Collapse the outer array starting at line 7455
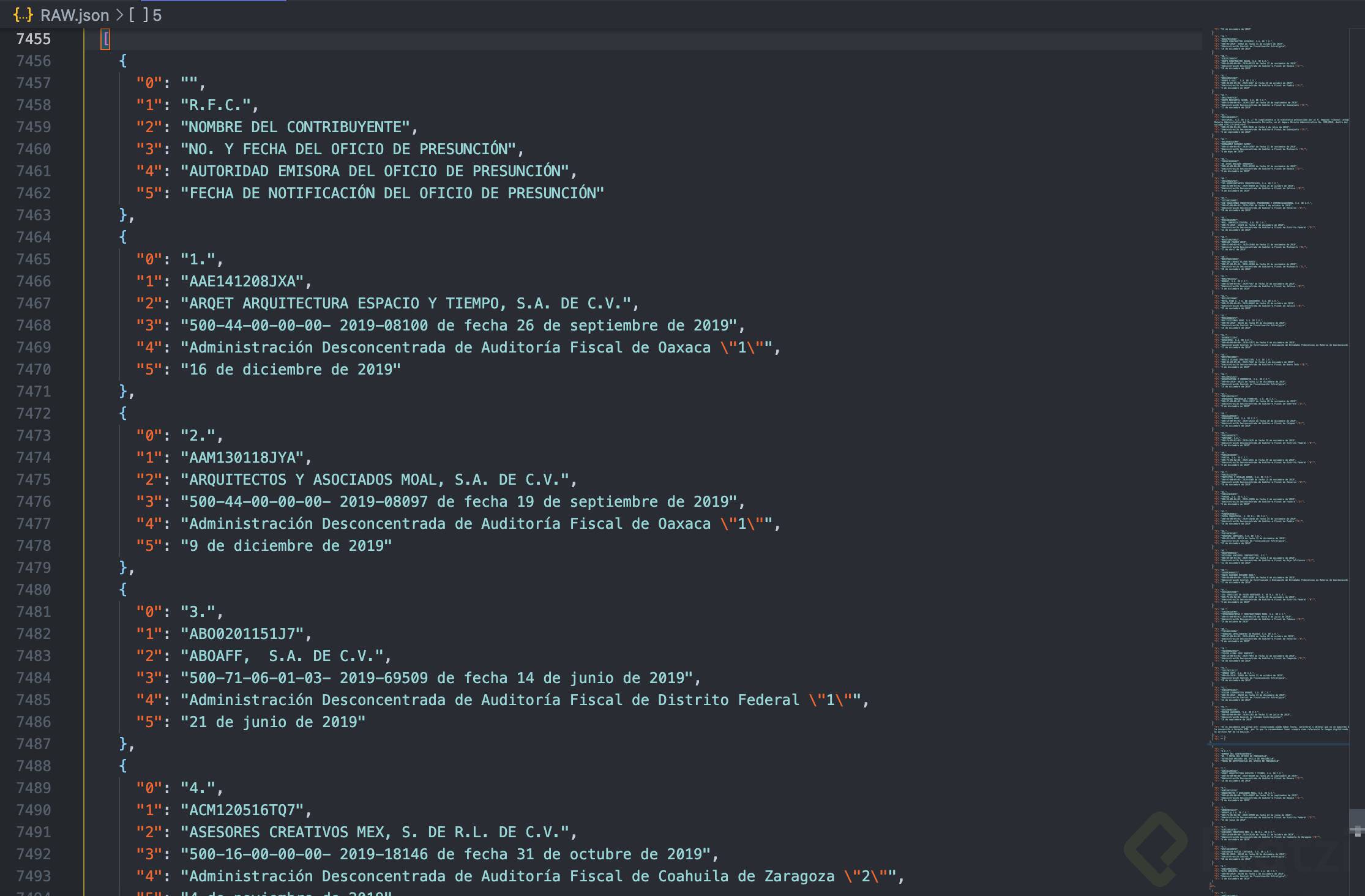Viewport: 1365px width, 896px height. 89,39
